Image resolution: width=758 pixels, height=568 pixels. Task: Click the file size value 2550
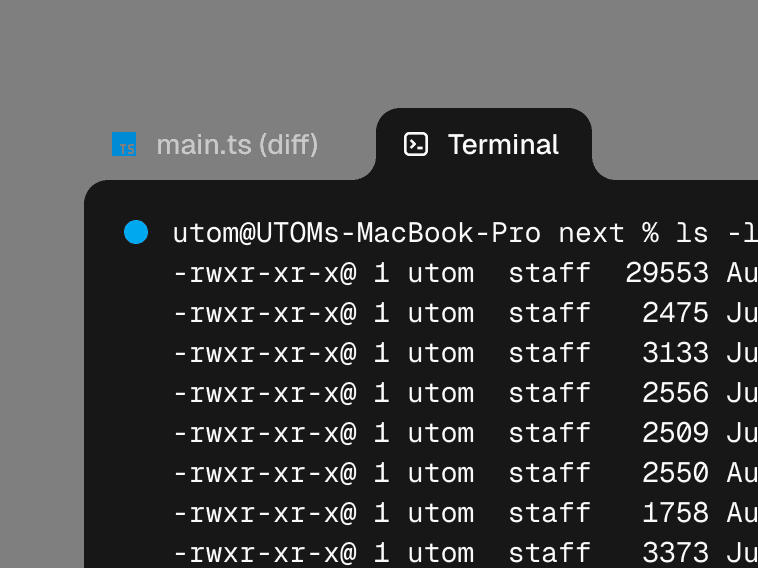tap(675, 473)
